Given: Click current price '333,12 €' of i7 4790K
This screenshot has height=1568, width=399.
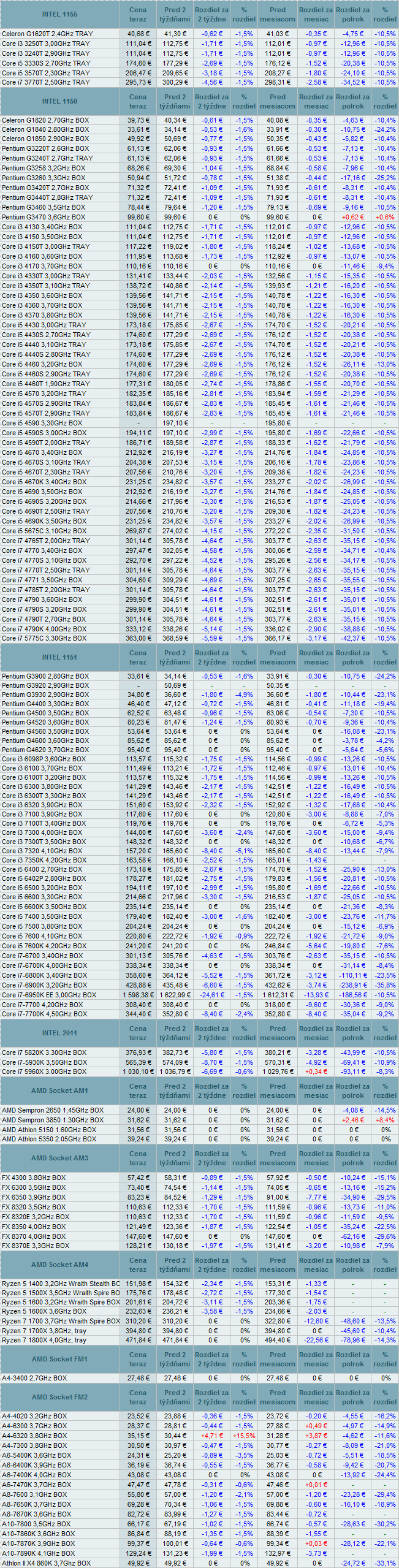Looking at the screenshot, I should (139, 629).
